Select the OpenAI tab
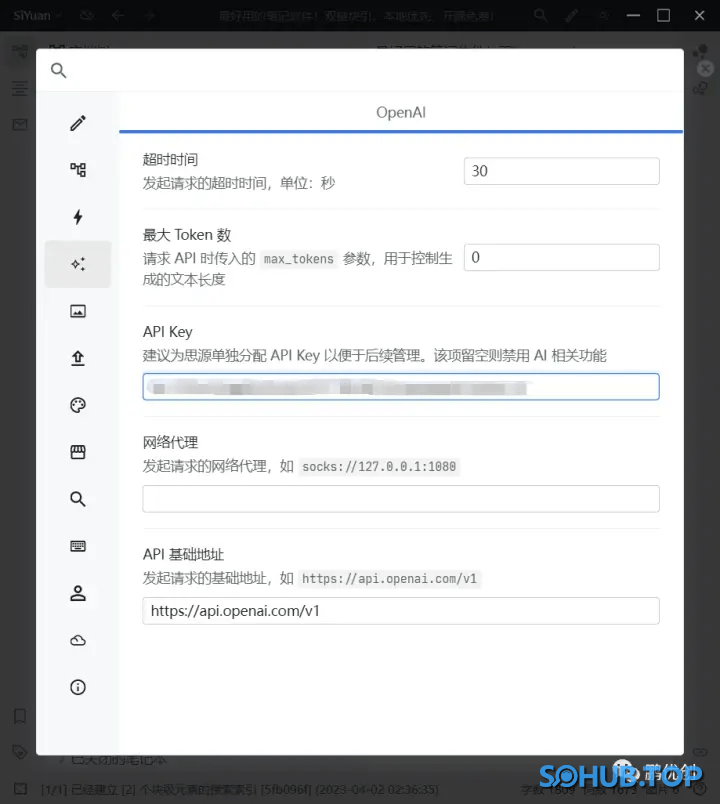The width and height of the screenshot is (720, 804). point(401,112)
